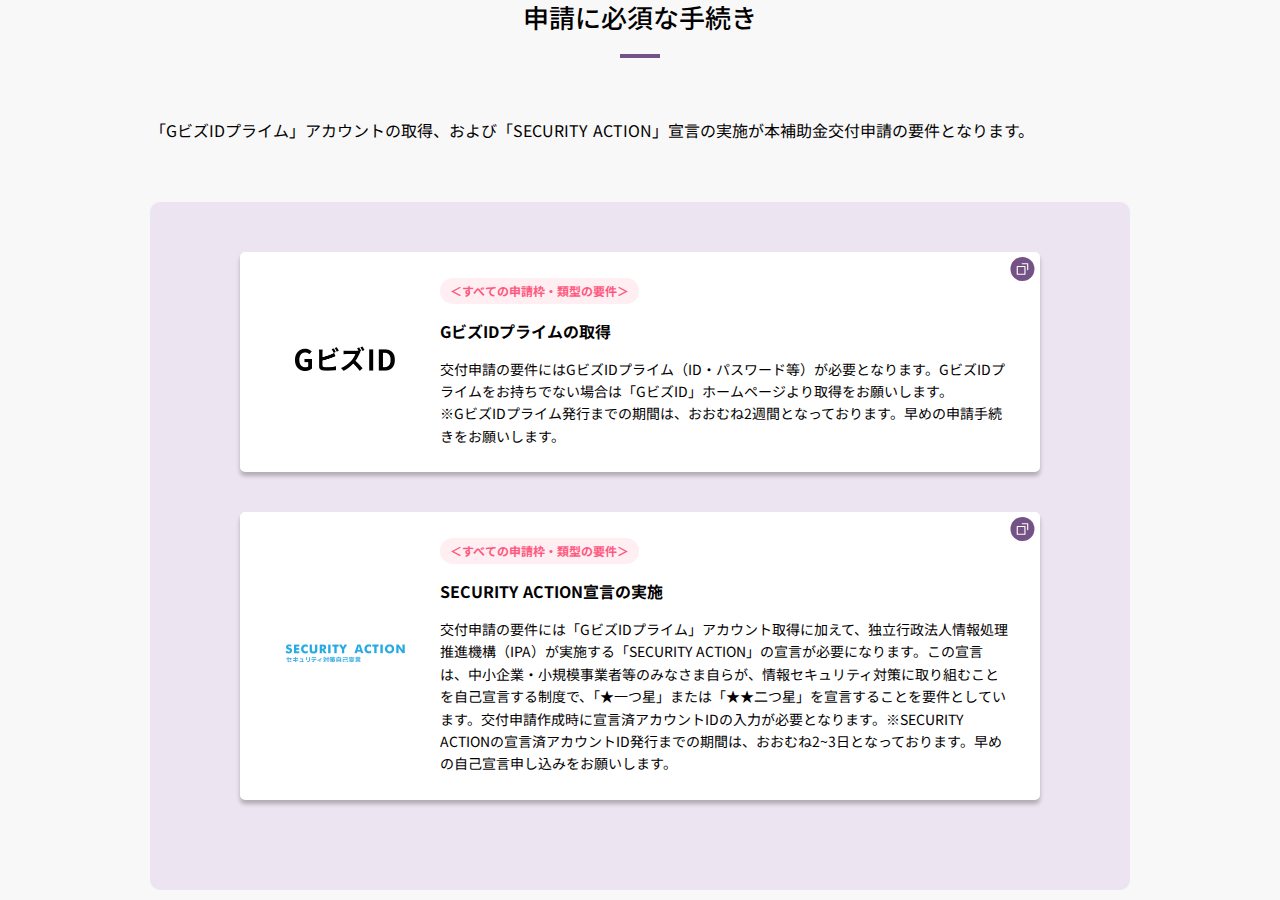Click the GビズID card description paragraph
This screenshot has height=900, width=1280.
tap(723, 403)
